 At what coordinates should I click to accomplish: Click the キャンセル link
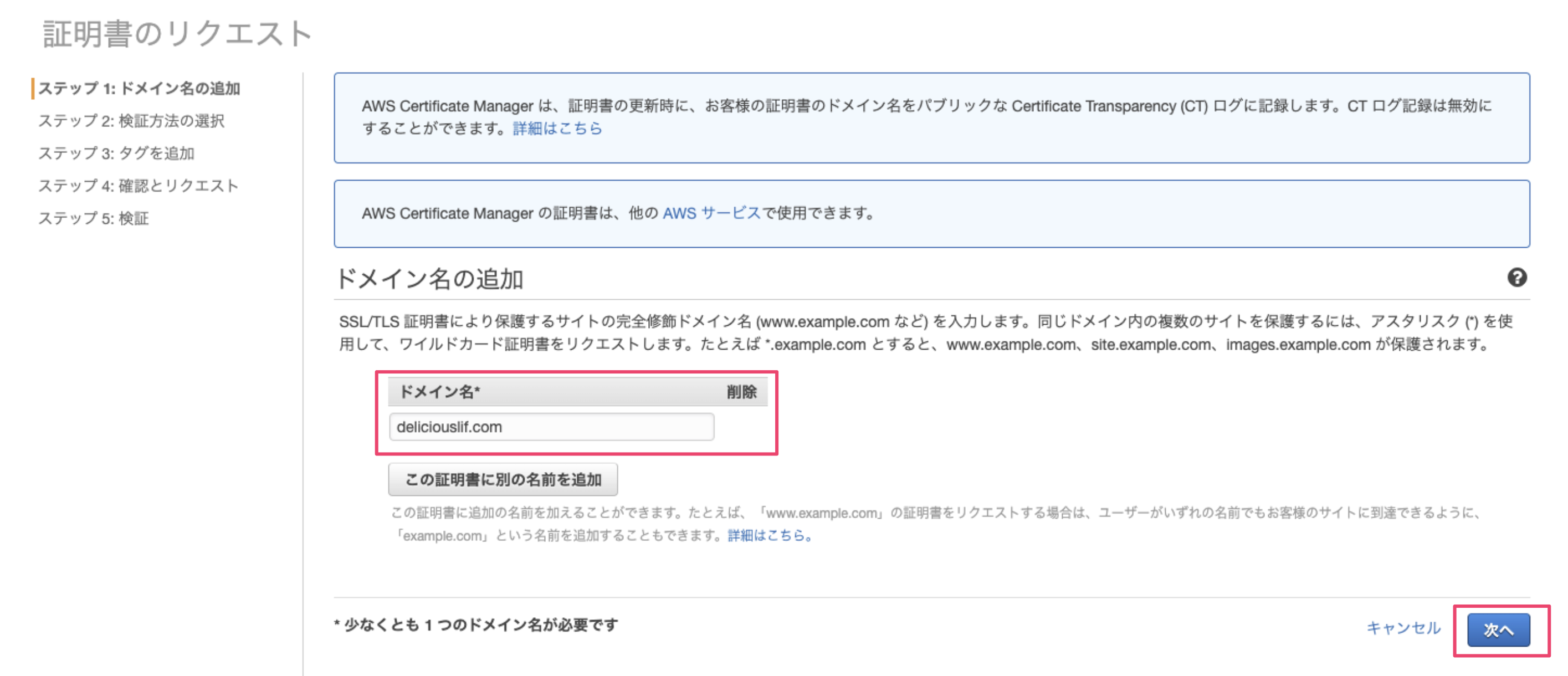[x=1403, y=628]
